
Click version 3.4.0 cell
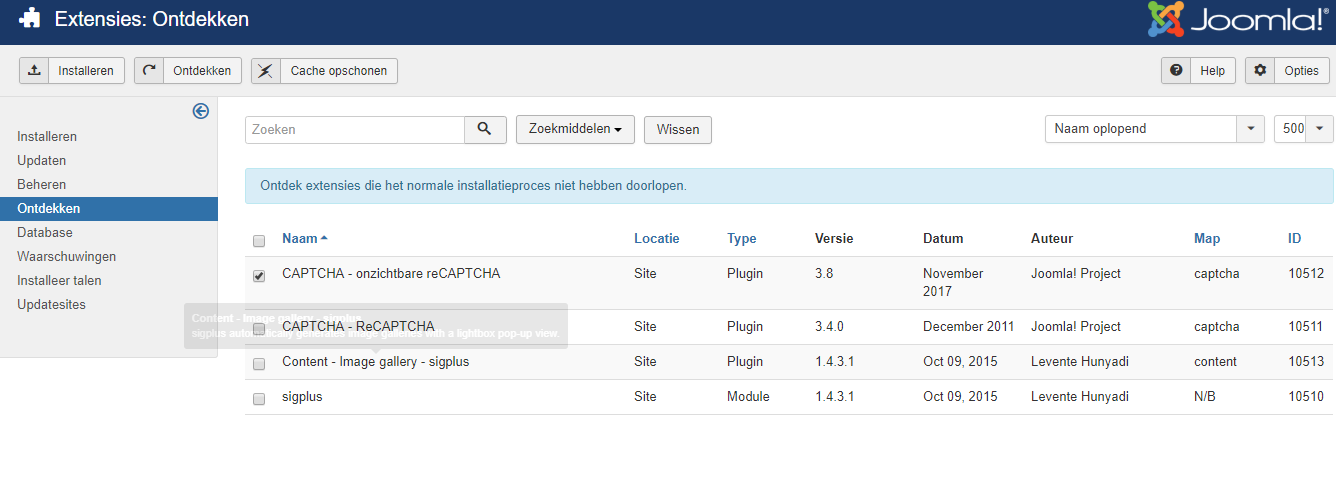click(x=830, y=327)
